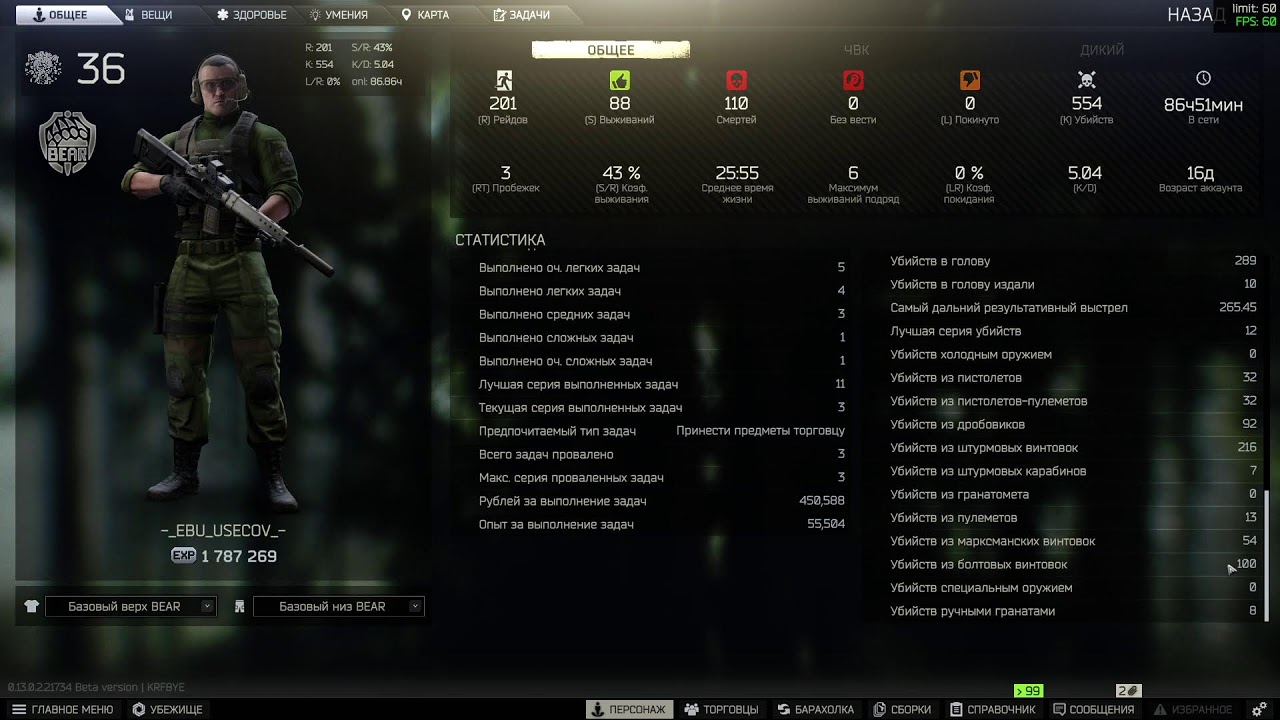Click the level 36 rank badge icon
This screenshot has height=720, width=1280.
[x=43, y=69]
